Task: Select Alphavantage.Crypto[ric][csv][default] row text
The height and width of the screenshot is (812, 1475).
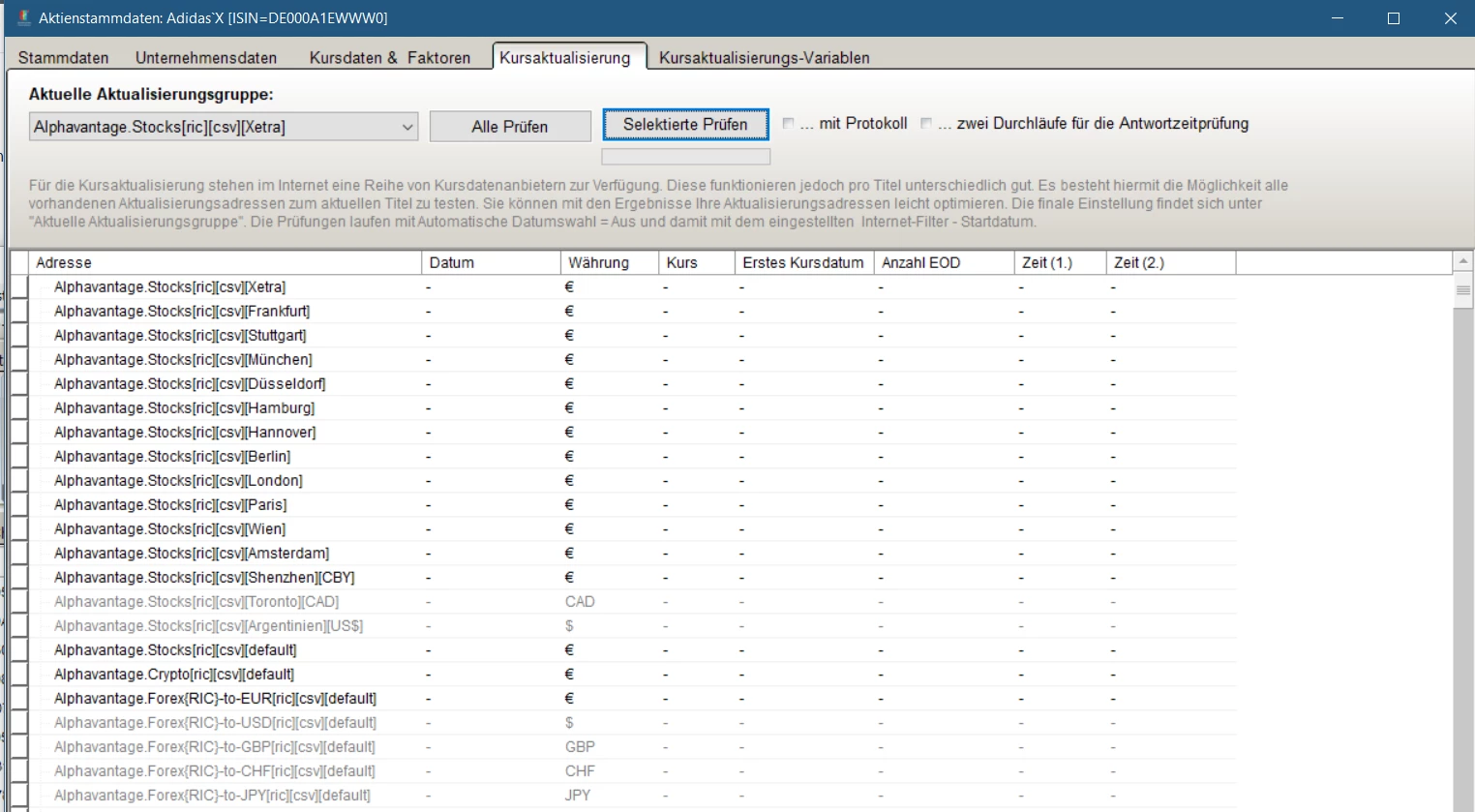Action: (x=174, y=675)
